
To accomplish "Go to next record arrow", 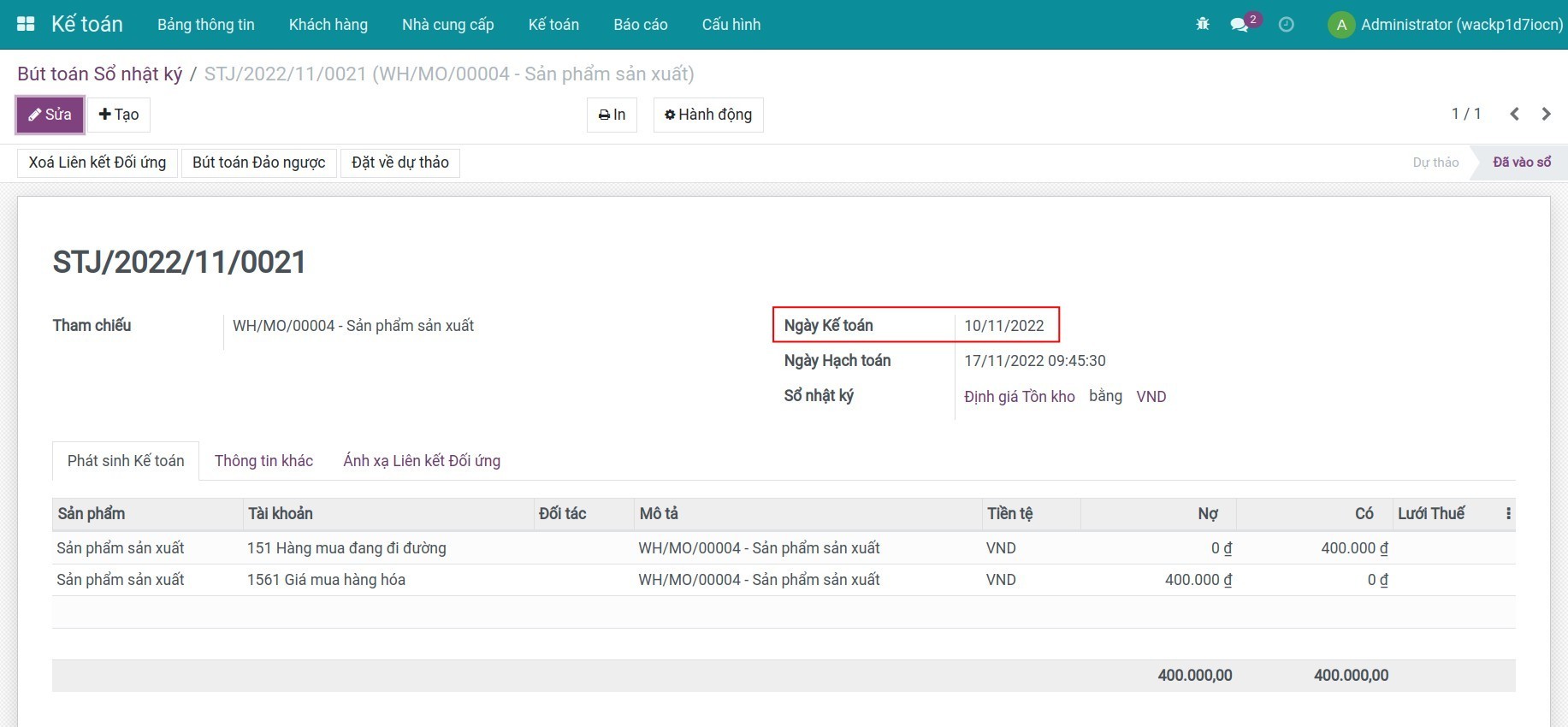I will point(1546,114).
